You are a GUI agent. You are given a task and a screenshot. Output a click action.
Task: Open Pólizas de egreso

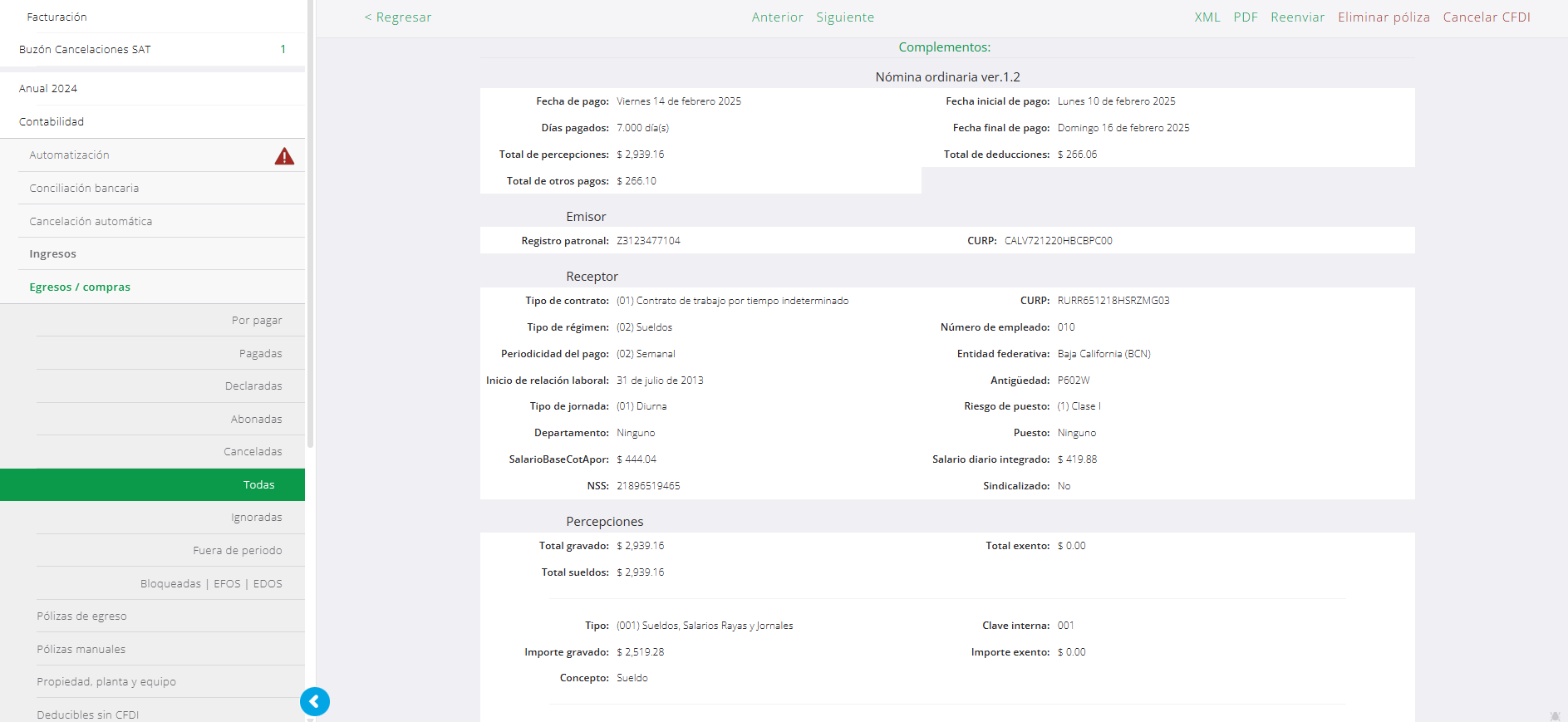(81, 616)
